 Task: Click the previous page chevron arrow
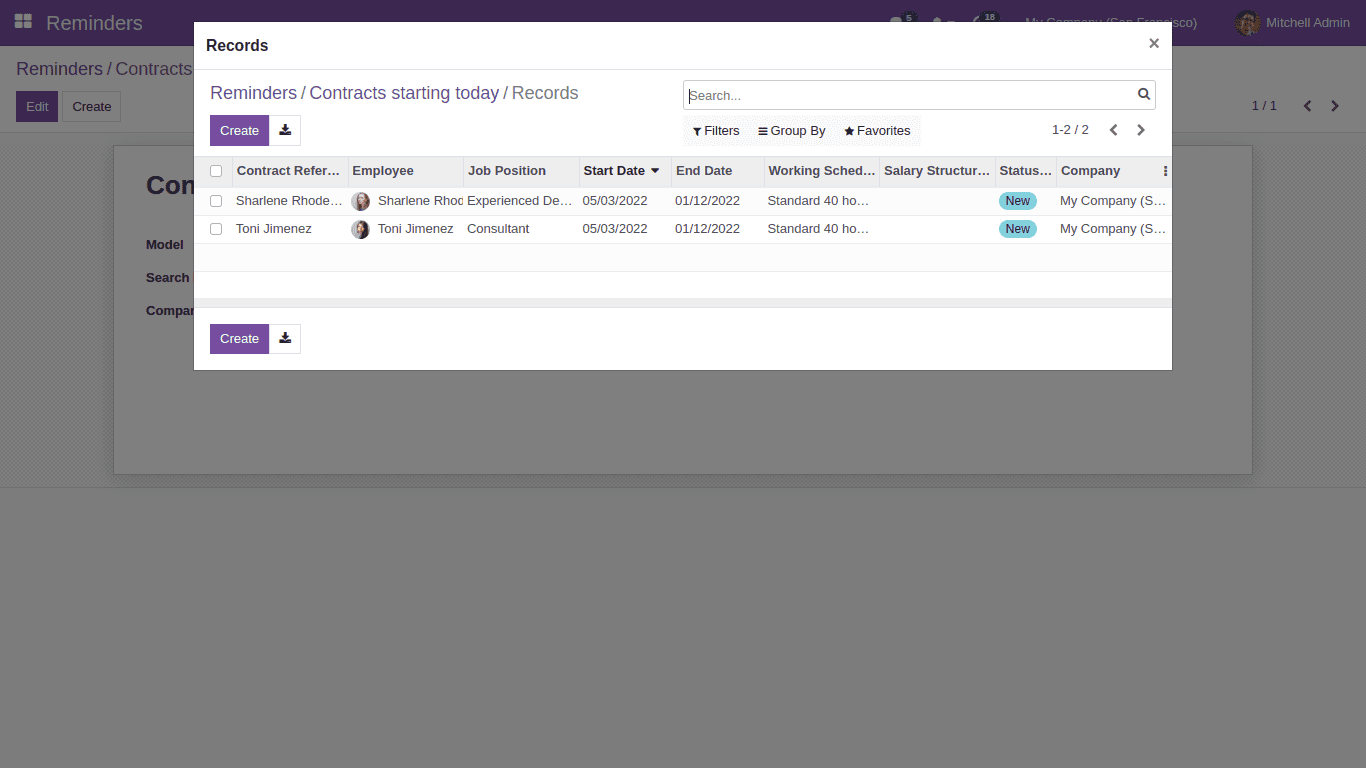pos(1113,130)
